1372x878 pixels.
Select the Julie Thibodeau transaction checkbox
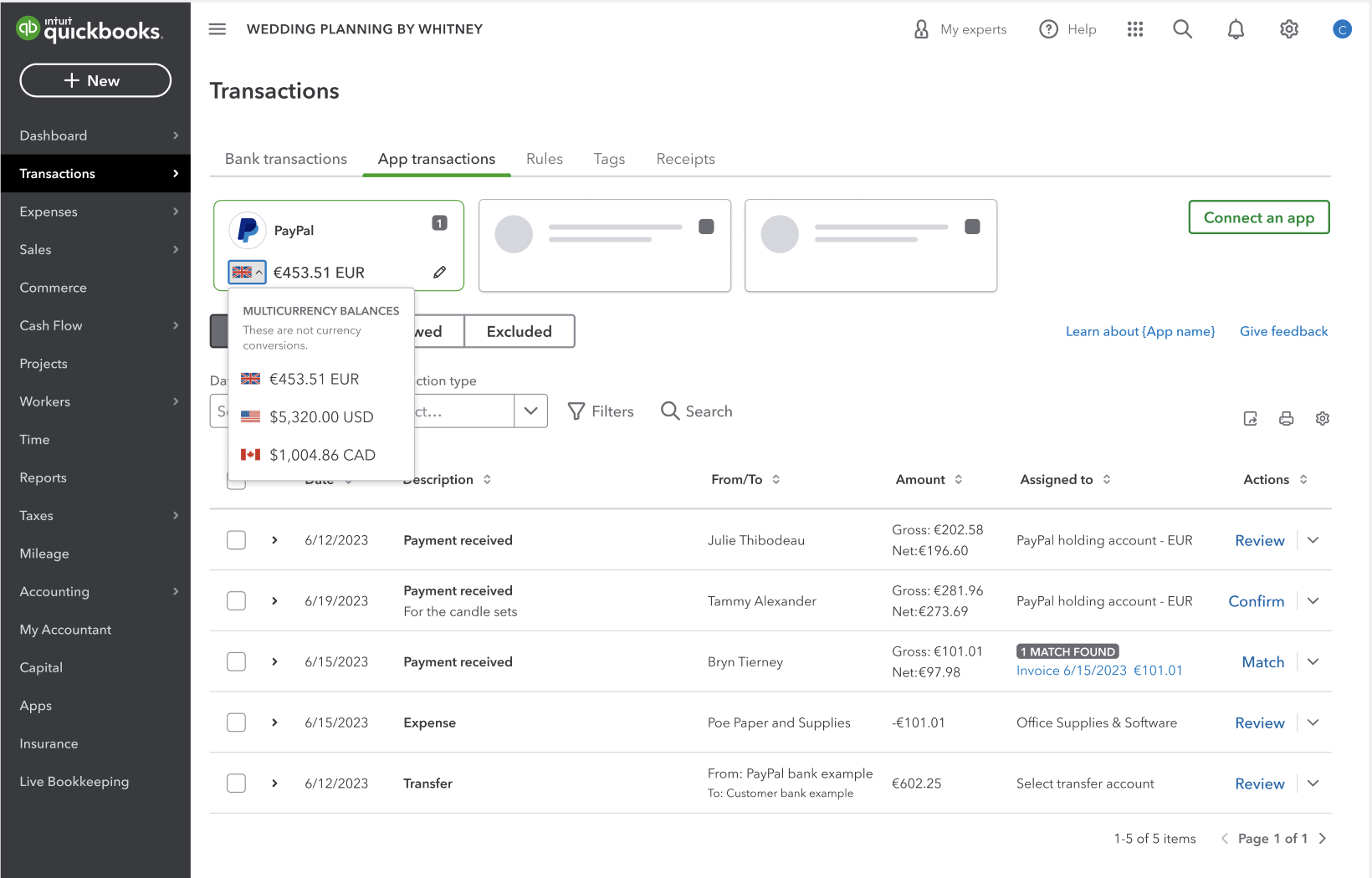coord(237,540)
